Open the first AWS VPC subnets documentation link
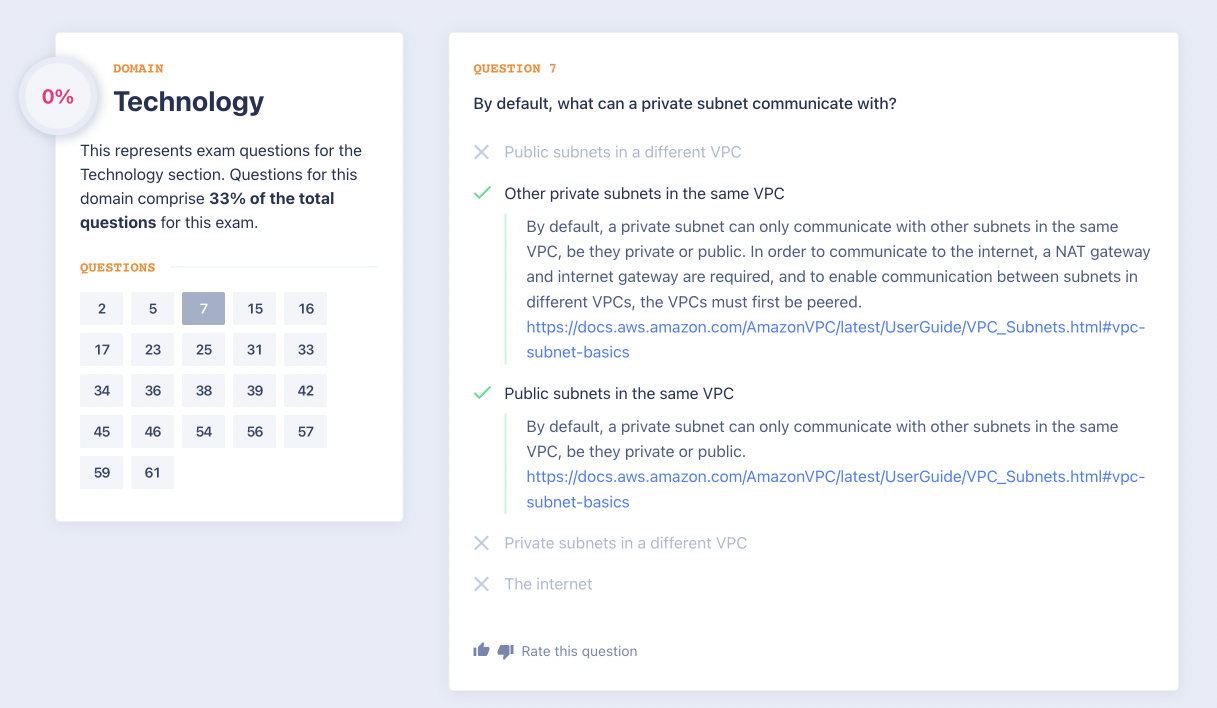Image resolution: width=1217 pixels, height=708 pixels. [x=835, y=327]
